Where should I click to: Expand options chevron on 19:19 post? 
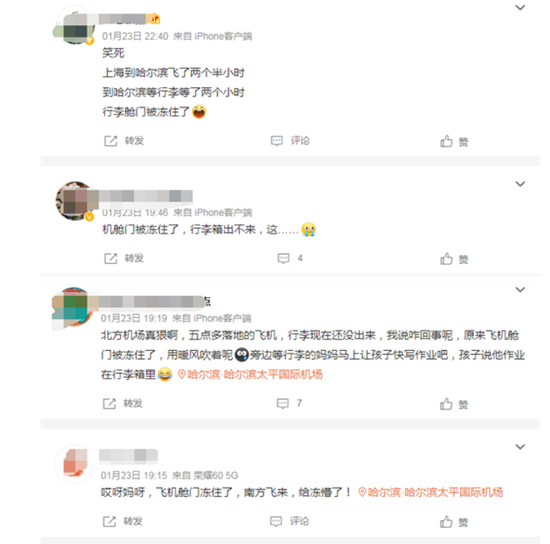520,289
